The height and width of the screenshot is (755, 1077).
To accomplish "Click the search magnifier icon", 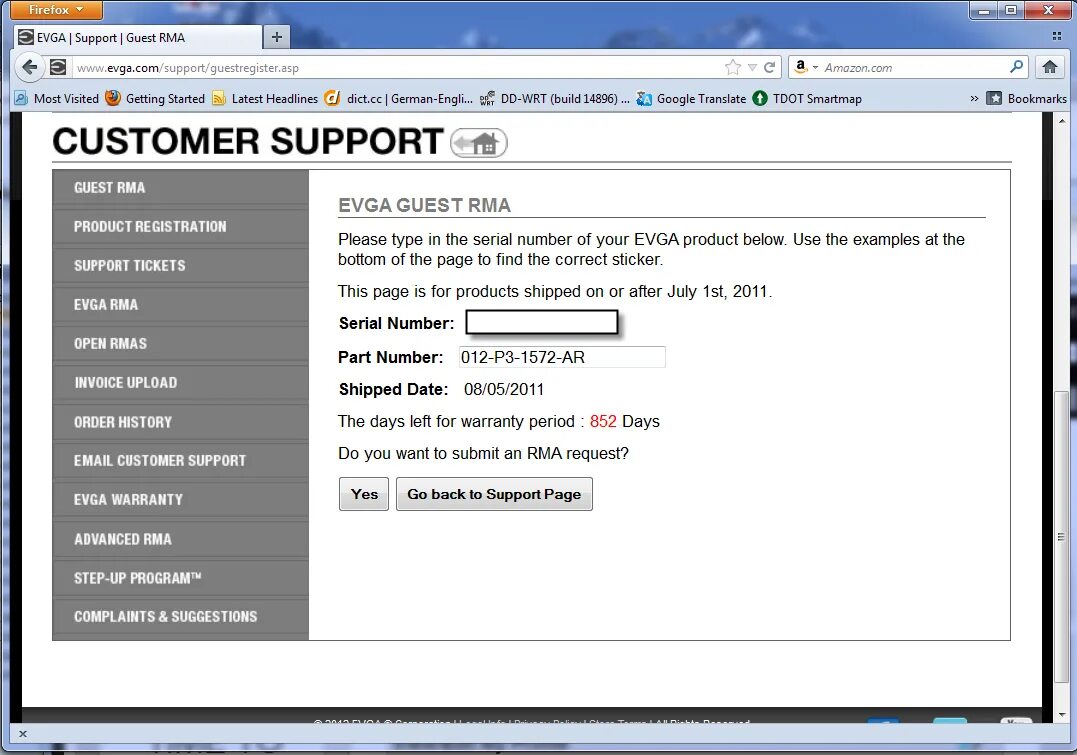I will [x=1017, y=67].
